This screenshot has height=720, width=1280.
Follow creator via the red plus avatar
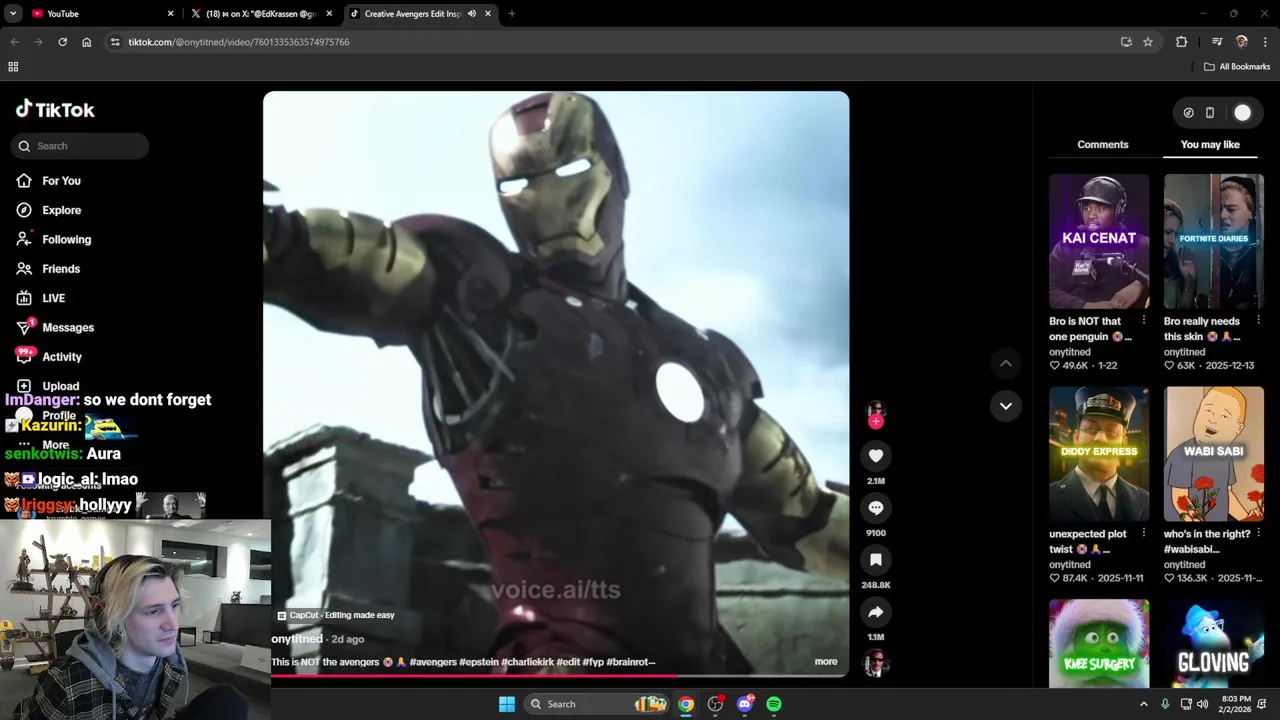coord(875,421)
